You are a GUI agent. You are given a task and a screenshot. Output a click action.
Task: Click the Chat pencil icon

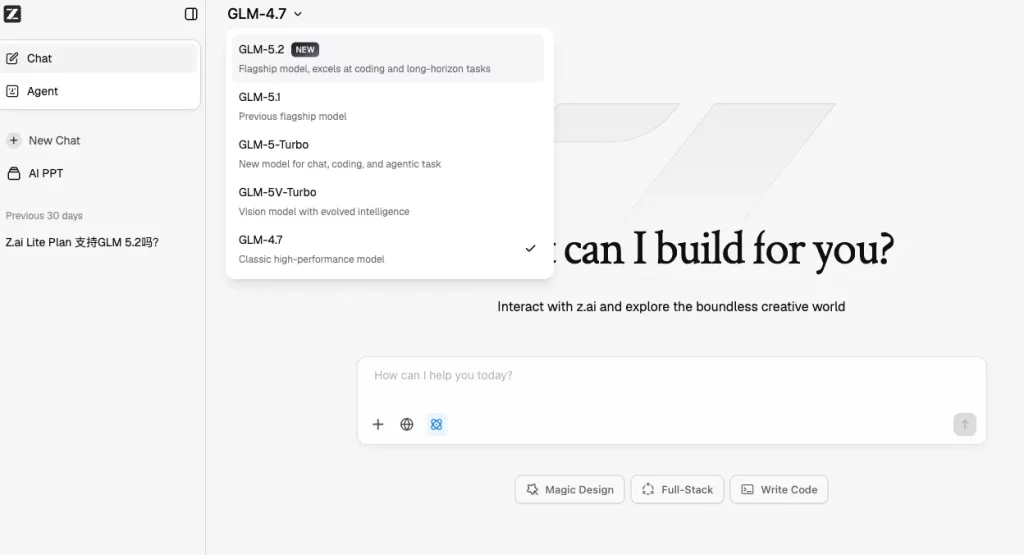[12, 58]
